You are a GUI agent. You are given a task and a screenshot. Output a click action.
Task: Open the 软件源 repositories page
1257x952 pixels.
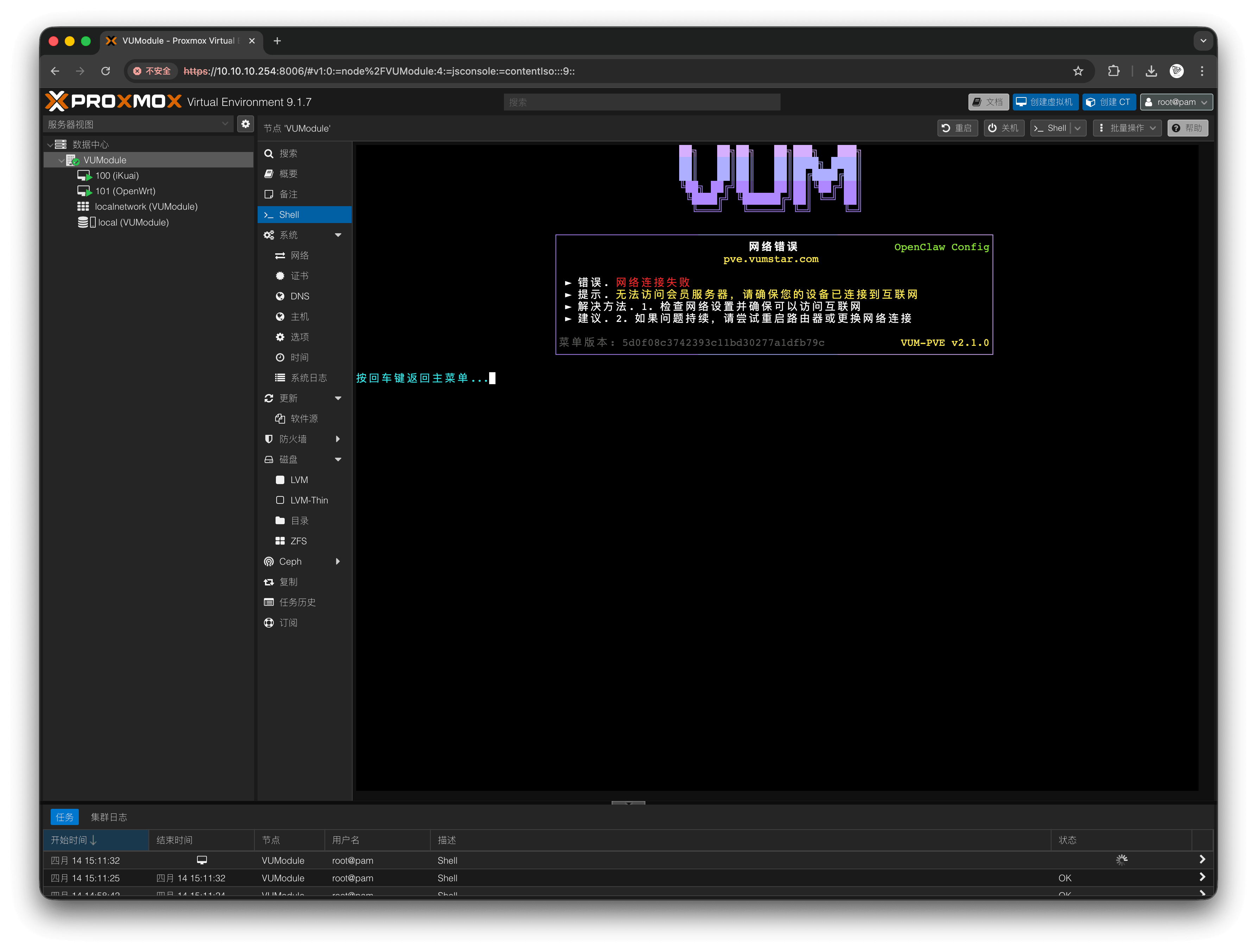tap(304, 419)
